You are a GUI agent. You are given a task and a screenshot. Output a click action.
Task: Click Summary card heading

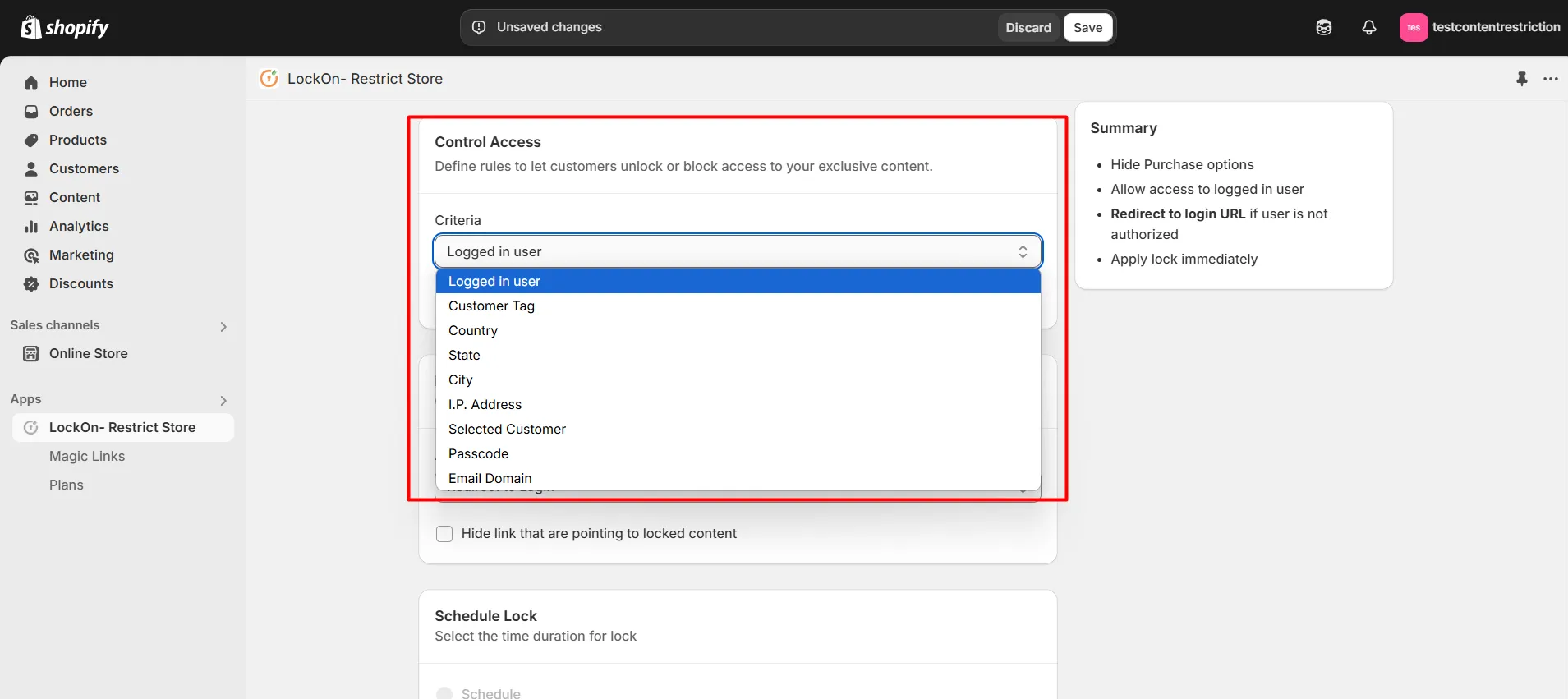pyautogui.click(x=1124, y=128)
